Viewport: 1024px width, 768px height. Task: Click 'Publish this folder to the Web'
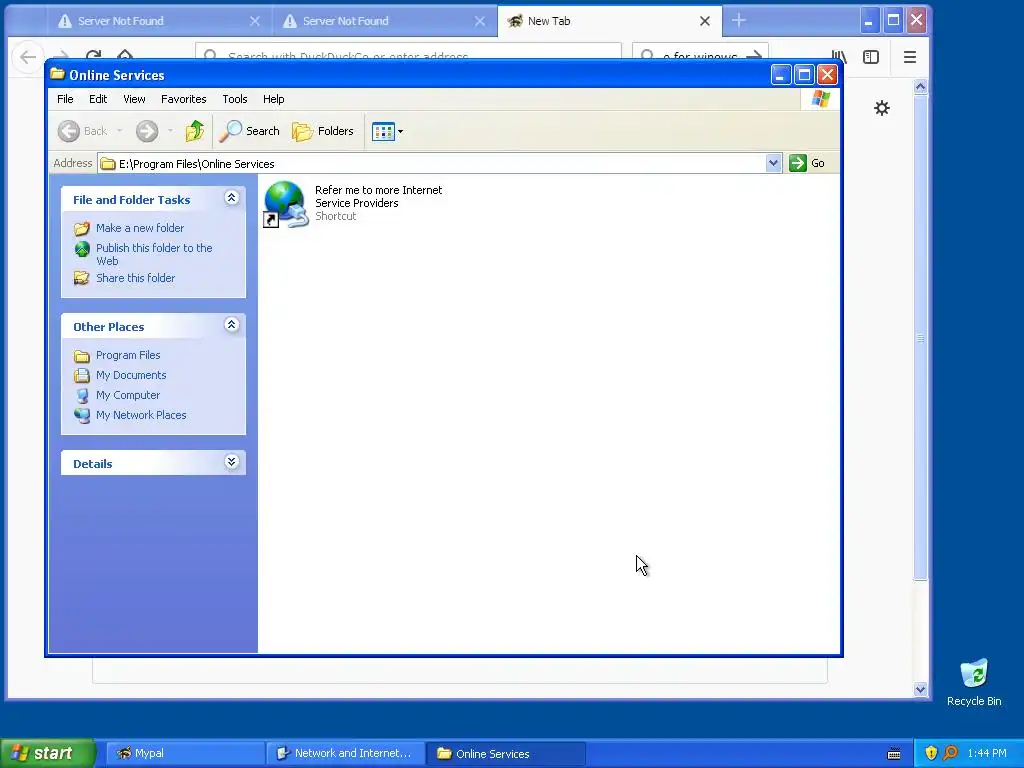154,254
